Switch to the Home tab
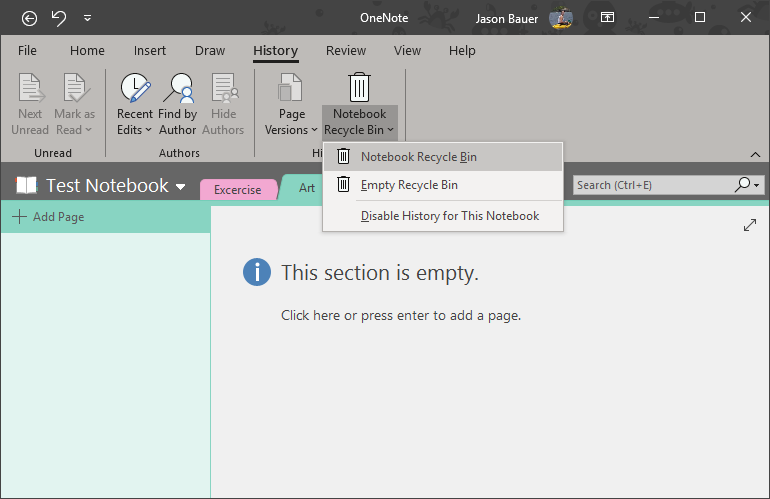Viewport: 770px width, 499px height. [87, 51]
